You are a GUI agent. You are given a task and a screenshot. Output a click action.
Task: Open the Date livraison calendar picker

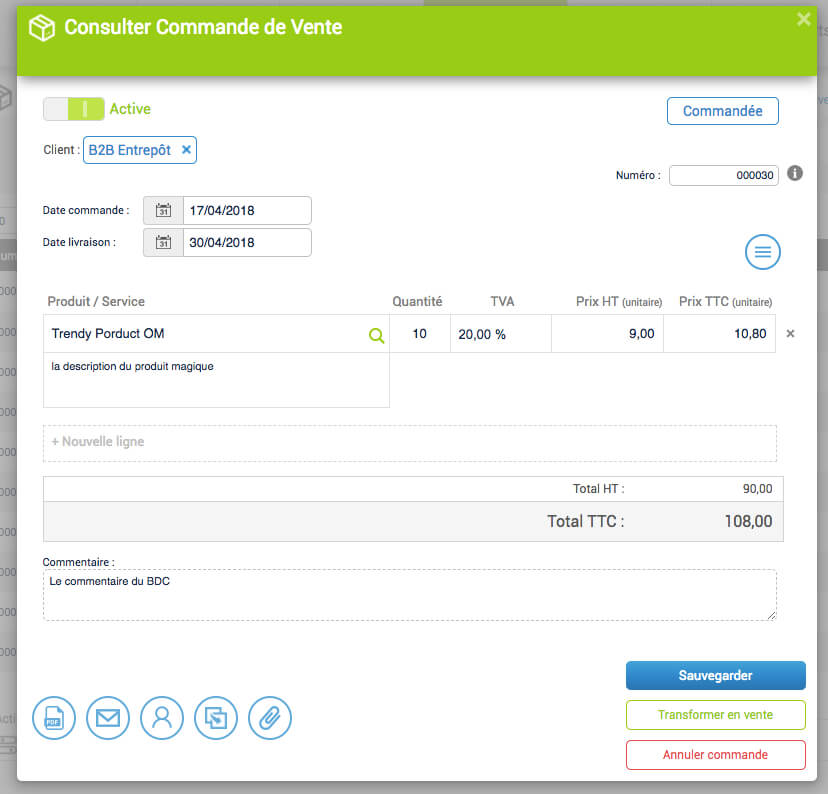[163, 242]
